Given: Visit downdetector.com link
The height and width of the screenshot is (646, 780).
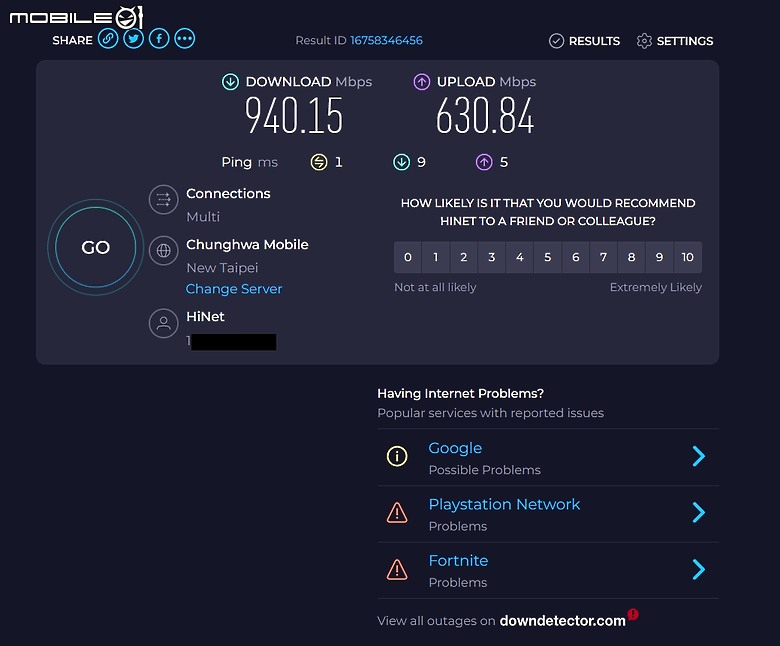Looking at the screenshot, I should click(562, 621).
